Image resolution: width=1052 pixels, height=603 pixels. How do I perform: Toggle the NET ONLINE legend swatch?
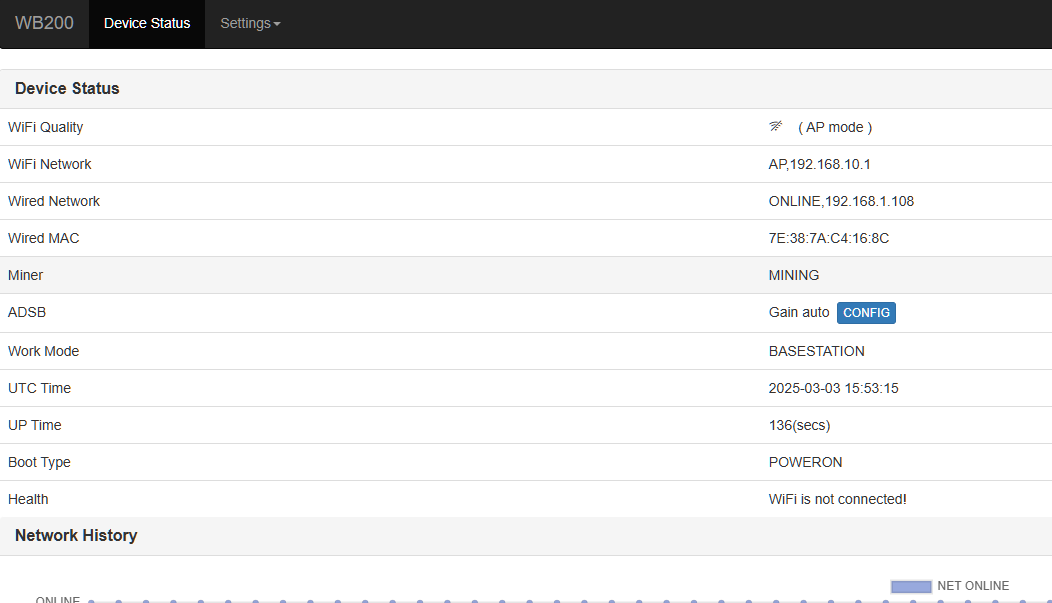tap(910, 586)
